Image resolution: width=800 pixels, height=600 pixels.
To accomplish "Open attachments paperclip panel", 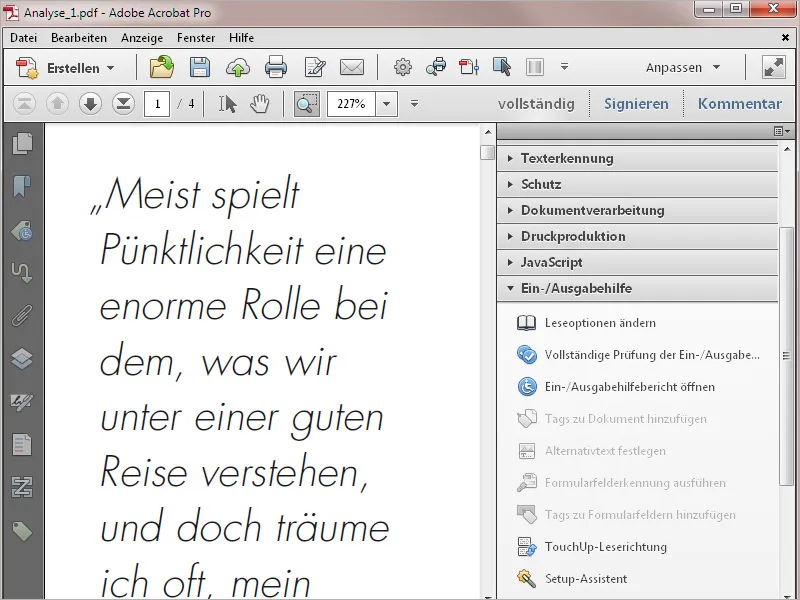I will pyautogui.click(x=22, y=315).
